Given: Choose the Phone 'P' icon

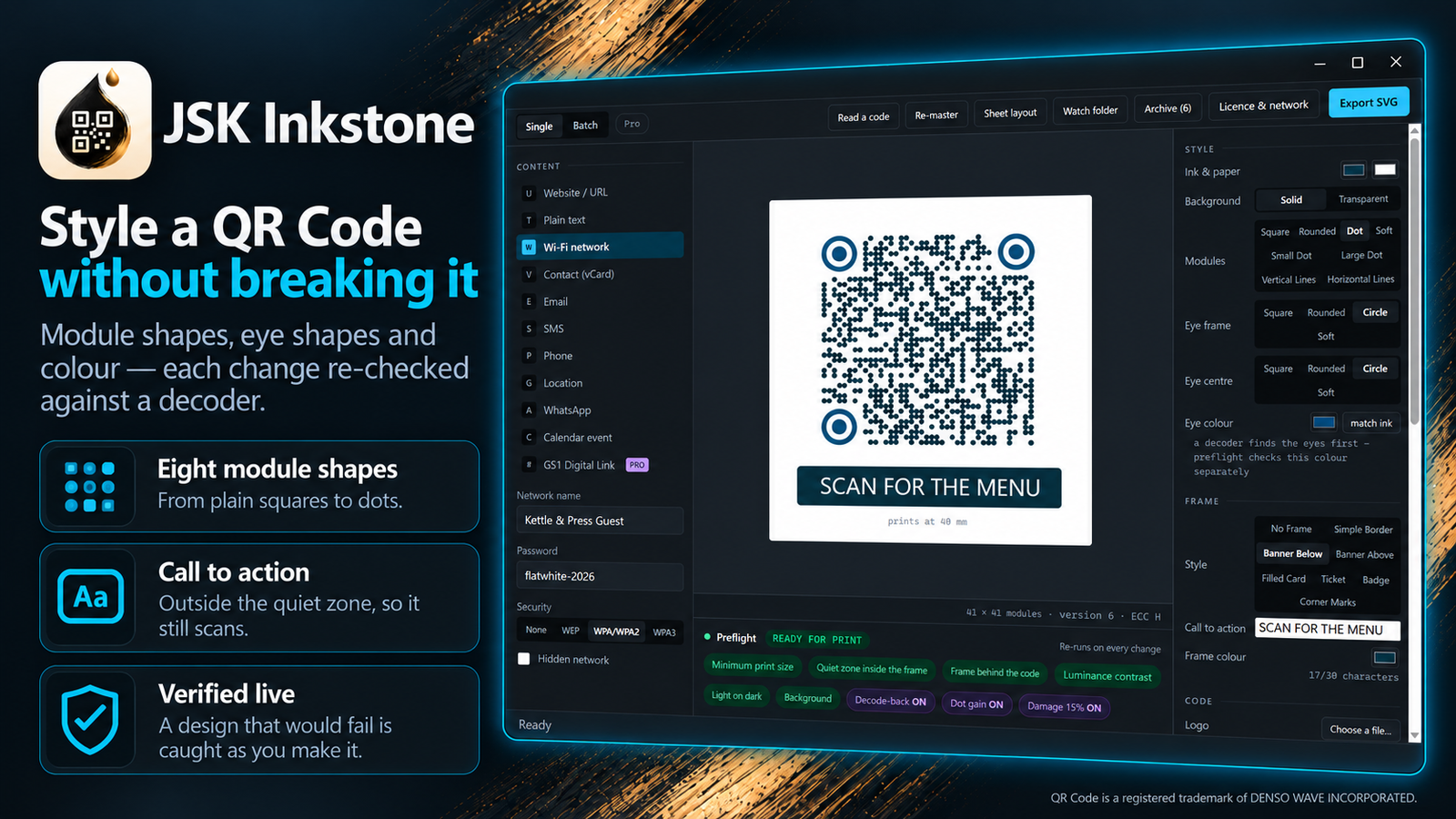Looking at the screenshot, I should click(x=529, y=356).
